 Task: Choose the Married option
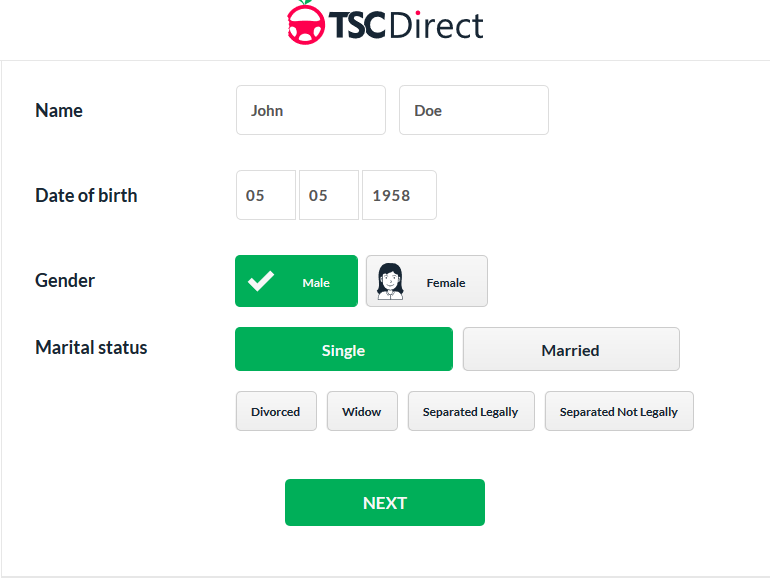click(x=571, y=350)
